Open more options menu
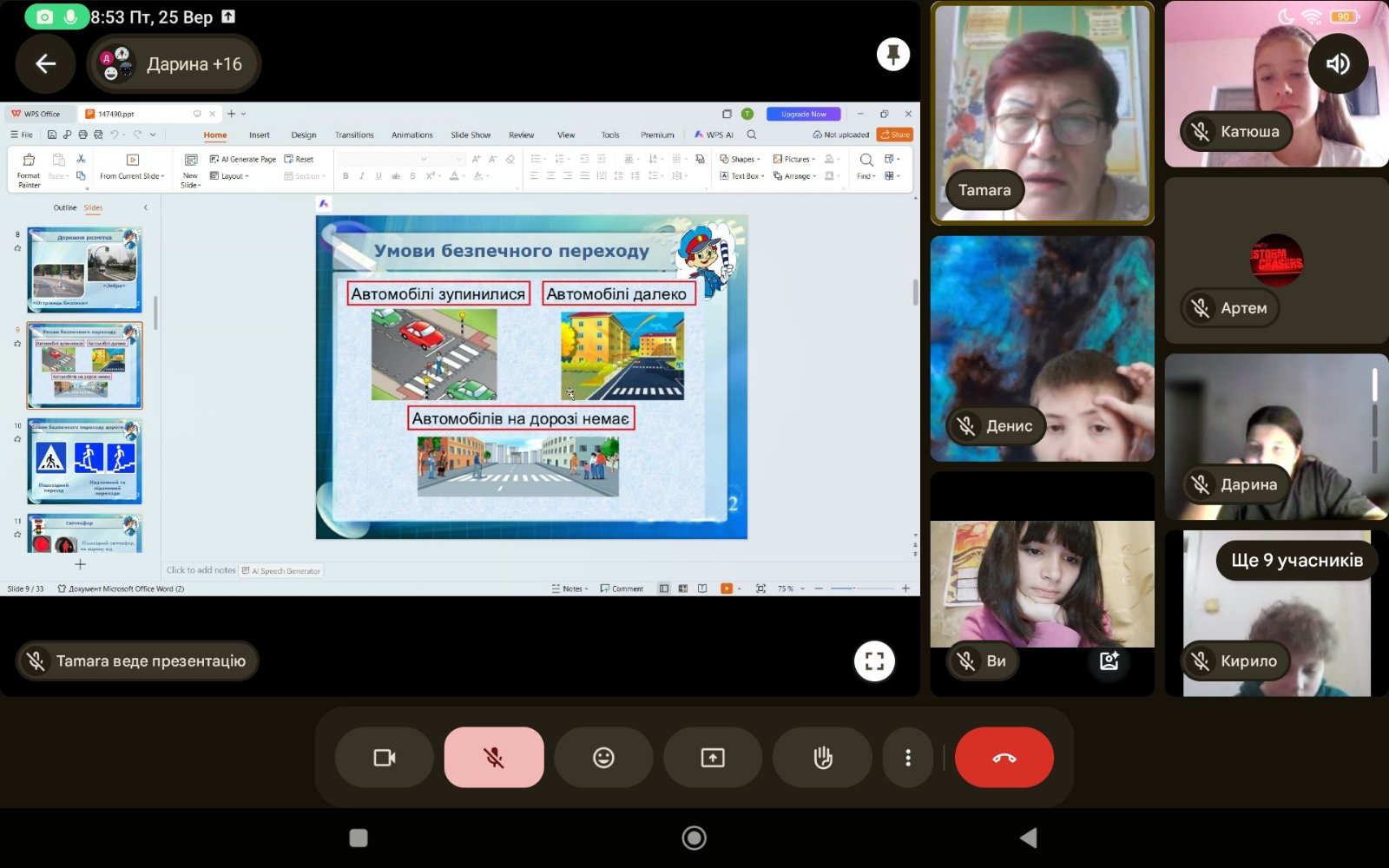The image size is (1389, 868). 908,758
